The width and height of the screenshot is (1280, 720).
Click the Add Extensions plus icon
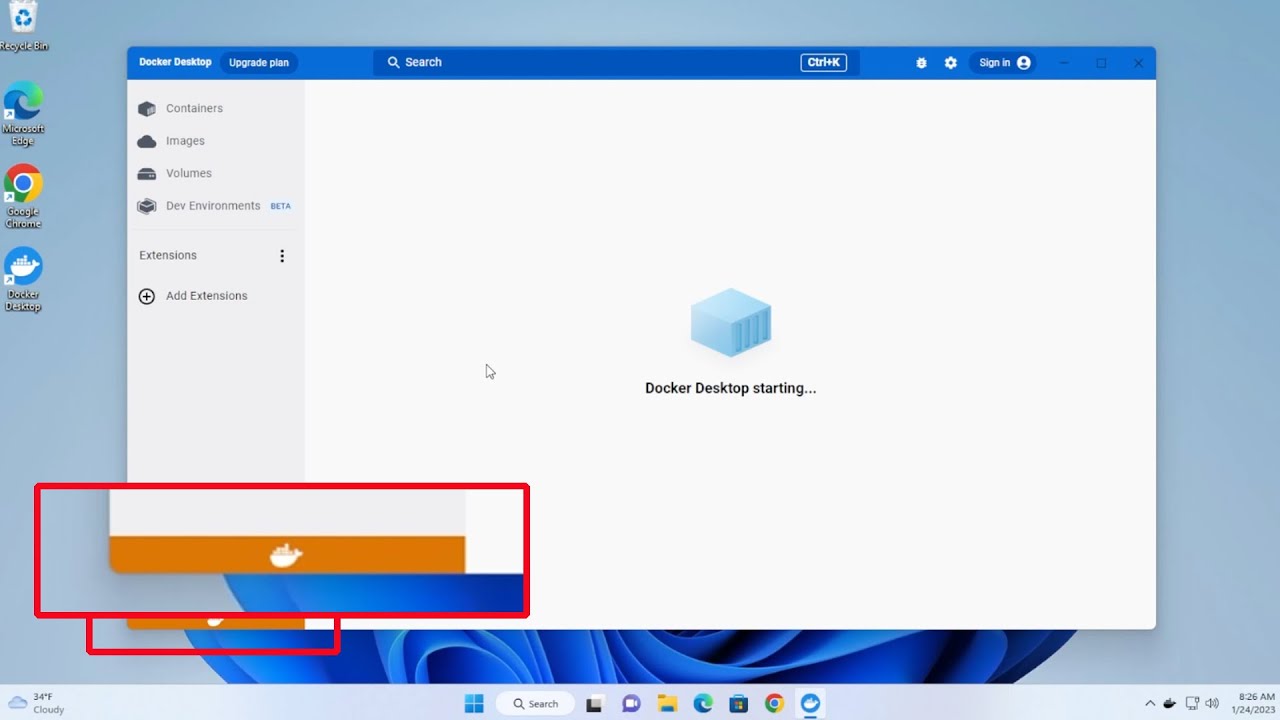point(147,296)
